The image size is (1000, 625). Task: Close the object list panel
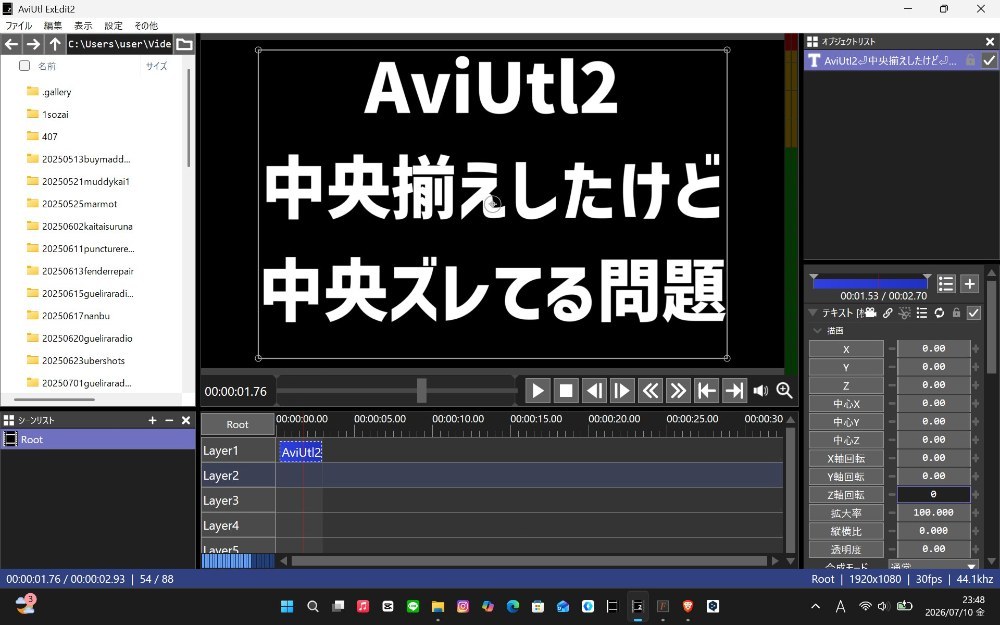(x=990, y=41)
